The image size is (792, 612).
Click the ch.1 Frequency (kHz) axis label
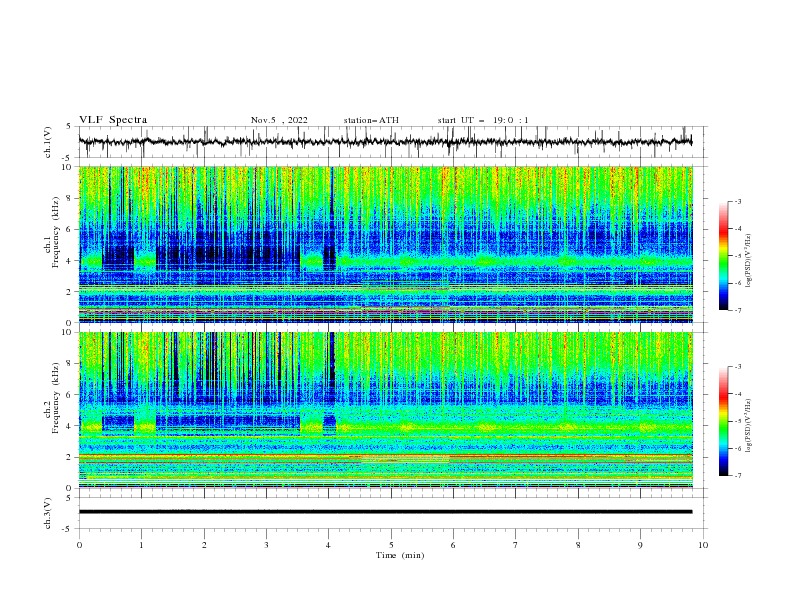point(52,232)
